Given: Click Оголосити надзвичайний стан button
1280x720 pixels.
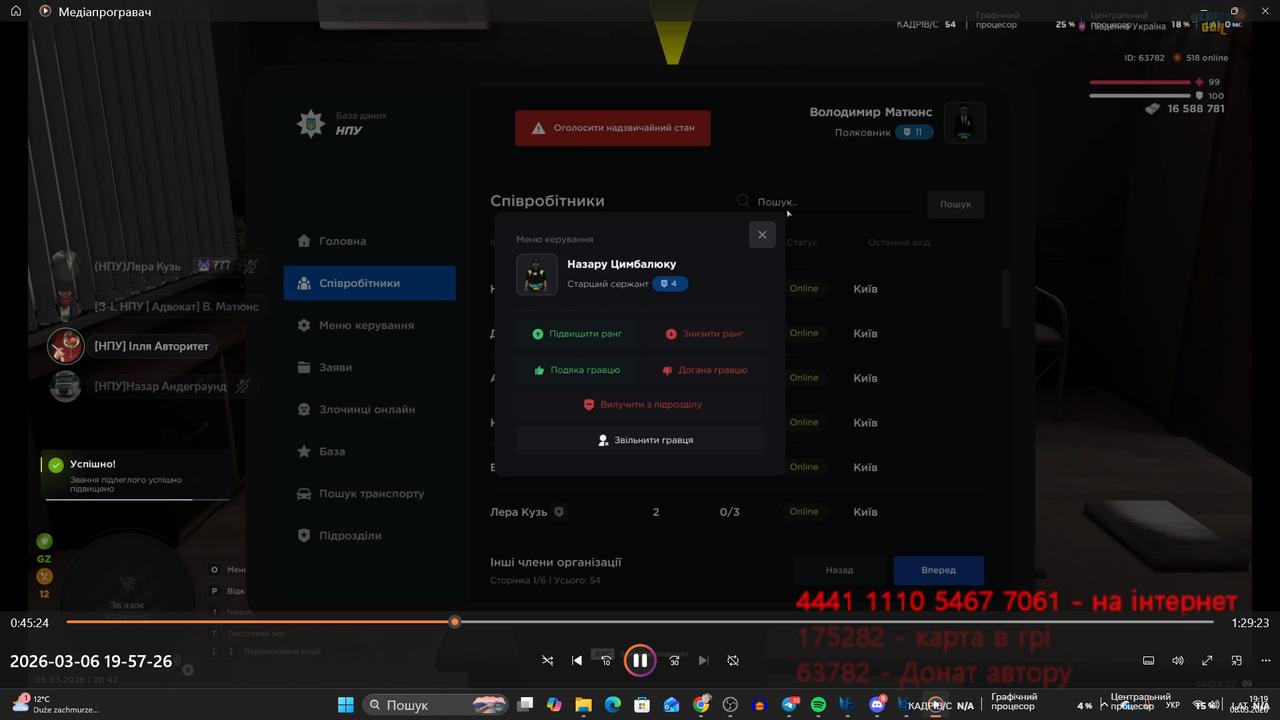Looking at the screenshot, I should (x=613, y=128).
